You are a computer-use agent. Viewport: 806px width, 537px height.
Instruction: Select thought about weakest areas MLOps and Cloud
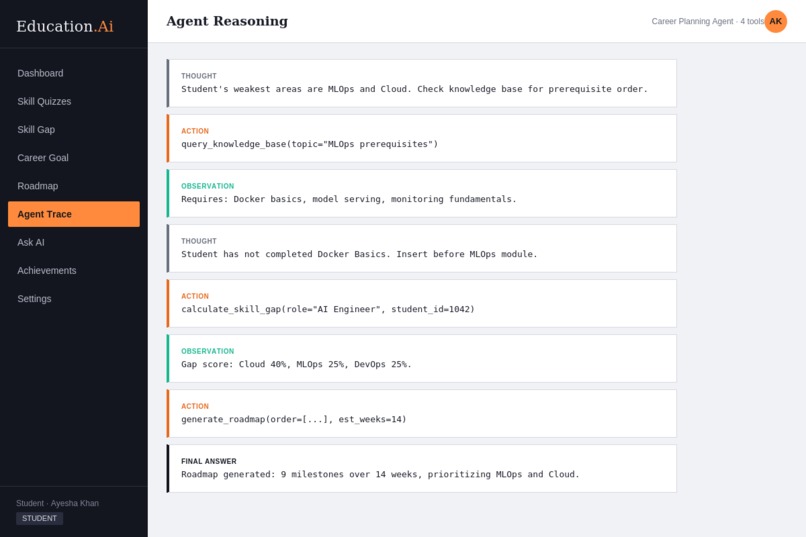422,83
